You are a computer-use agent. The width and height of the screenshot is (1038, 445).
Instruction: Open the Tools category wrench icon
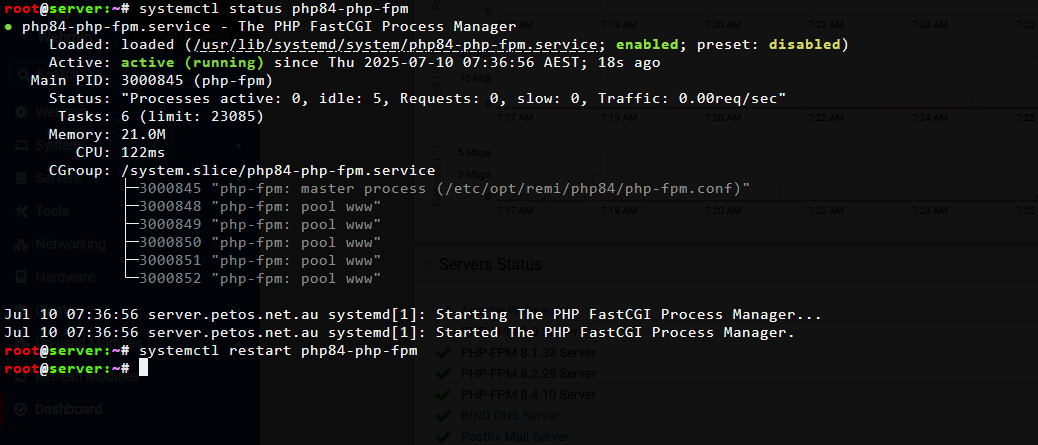[x=21, y=211]
